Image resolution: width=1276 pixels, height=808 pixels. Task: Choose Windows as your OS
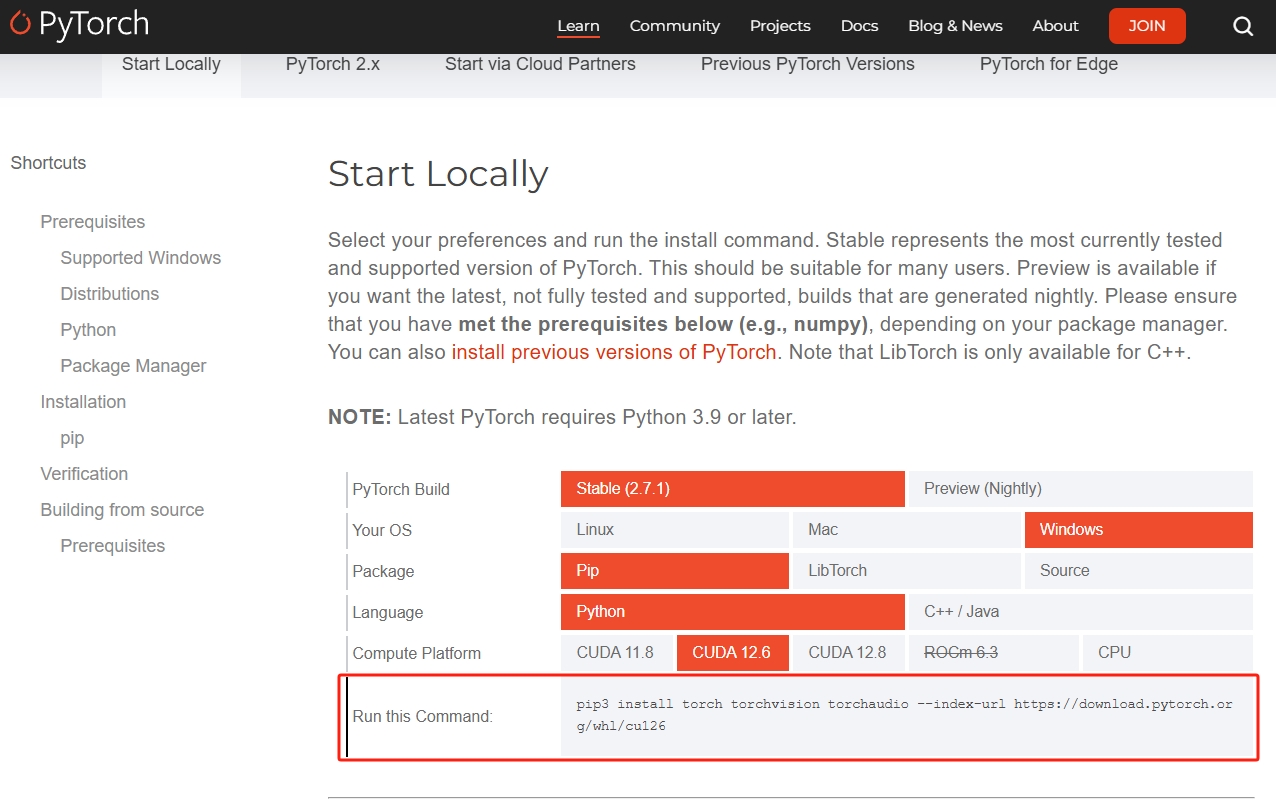tap(1139, 530)
